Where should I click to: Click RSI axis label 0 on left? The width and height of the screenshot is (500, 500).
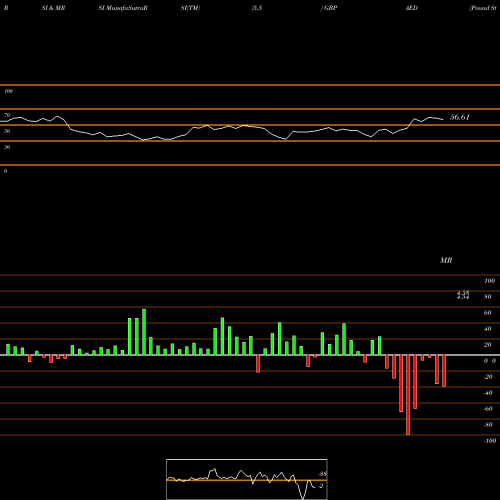tap(5, 171)
